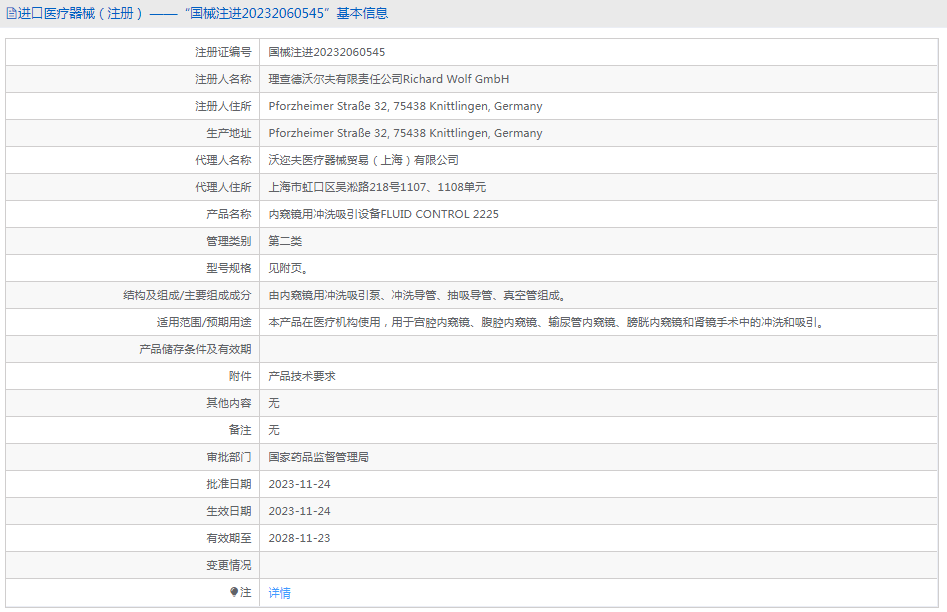Click the 结构及组成/主要组成成分 label
This screenshot has width=947, height=612.
tap(187, 295)
